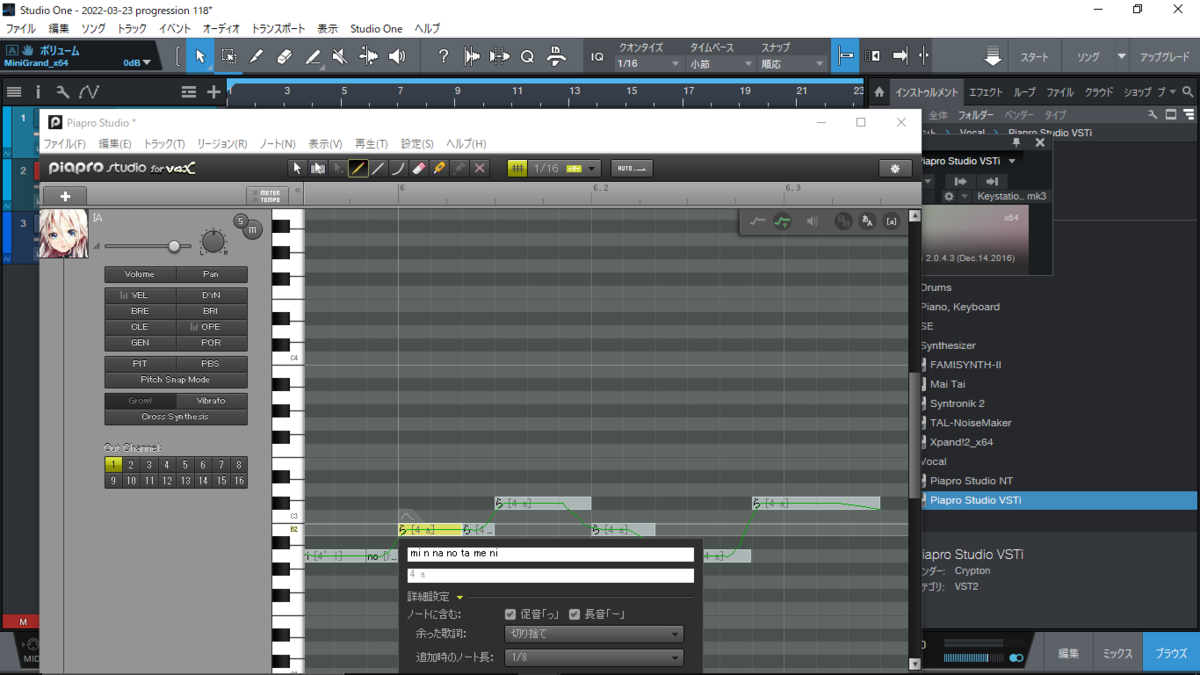1200x675 pixels.
Task: Click the Vibrato button
Action: (x=211, y=401)
